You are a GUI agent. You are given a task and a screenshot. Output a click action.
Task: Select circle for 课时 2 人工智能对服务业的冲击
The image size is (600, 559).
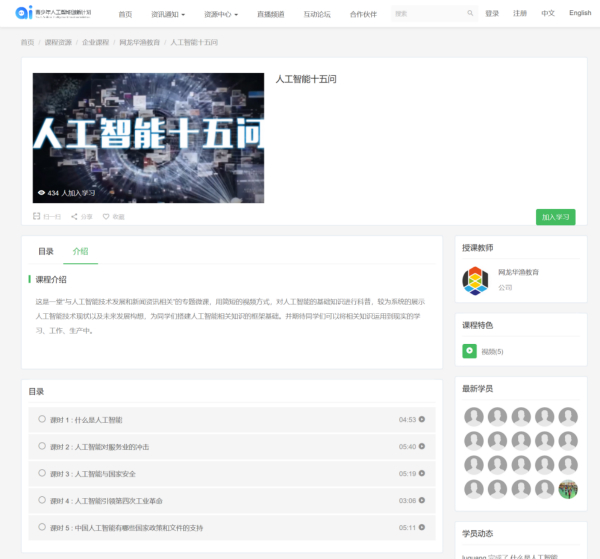pyautogui.click(x=42, y=446)
